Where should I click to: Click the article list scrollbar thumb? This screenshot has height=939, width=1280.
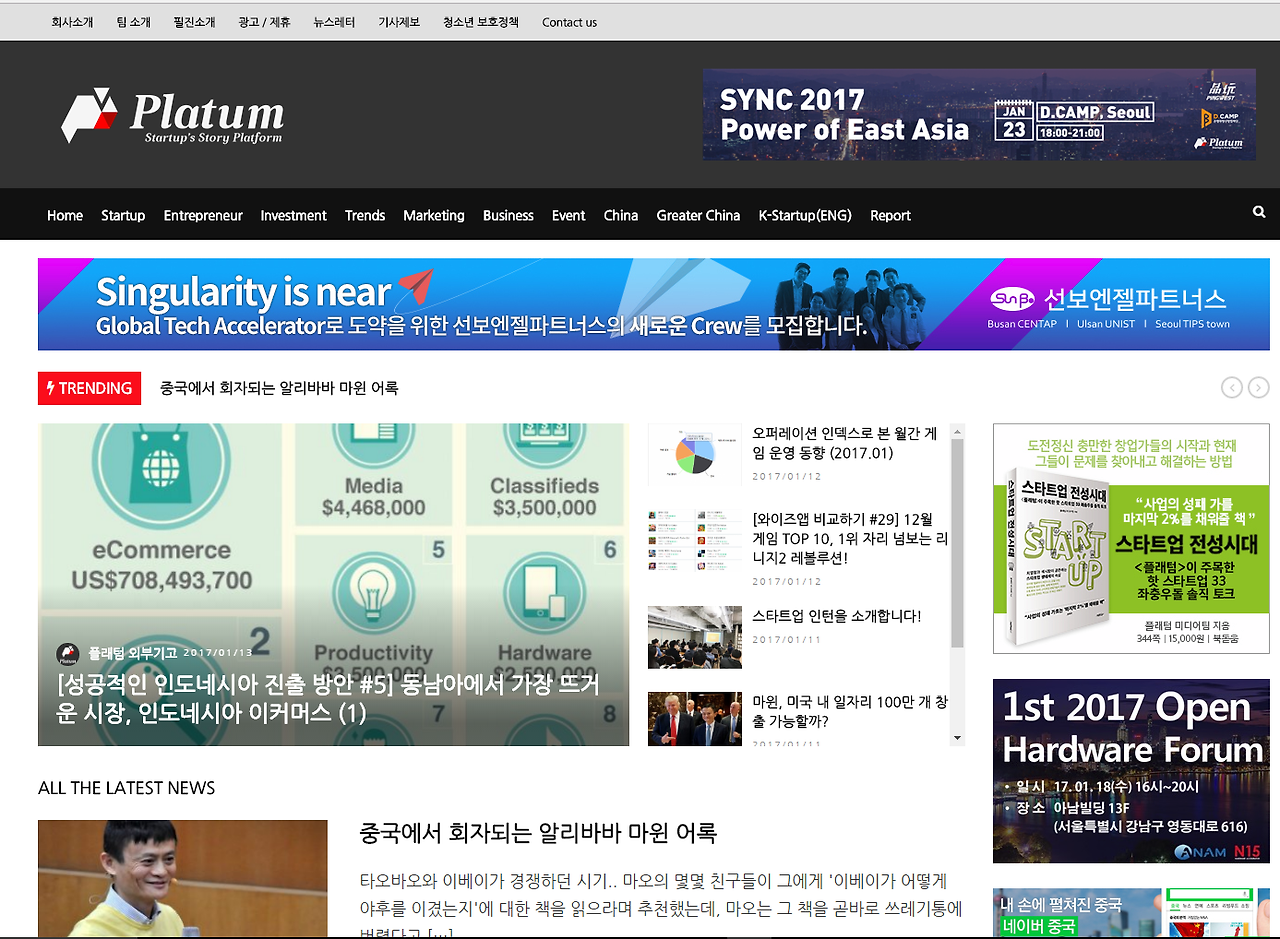click(957, 543)
